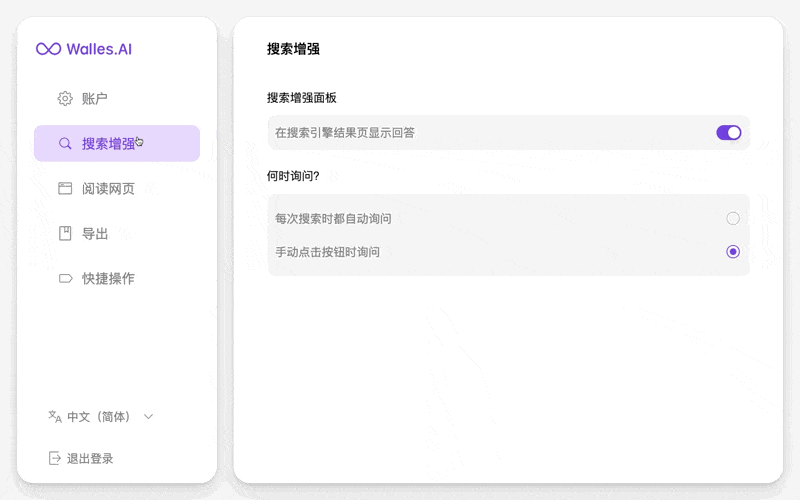
Task: Click the magnifier icon beside 搜索增强
Action: pos(65,143)
